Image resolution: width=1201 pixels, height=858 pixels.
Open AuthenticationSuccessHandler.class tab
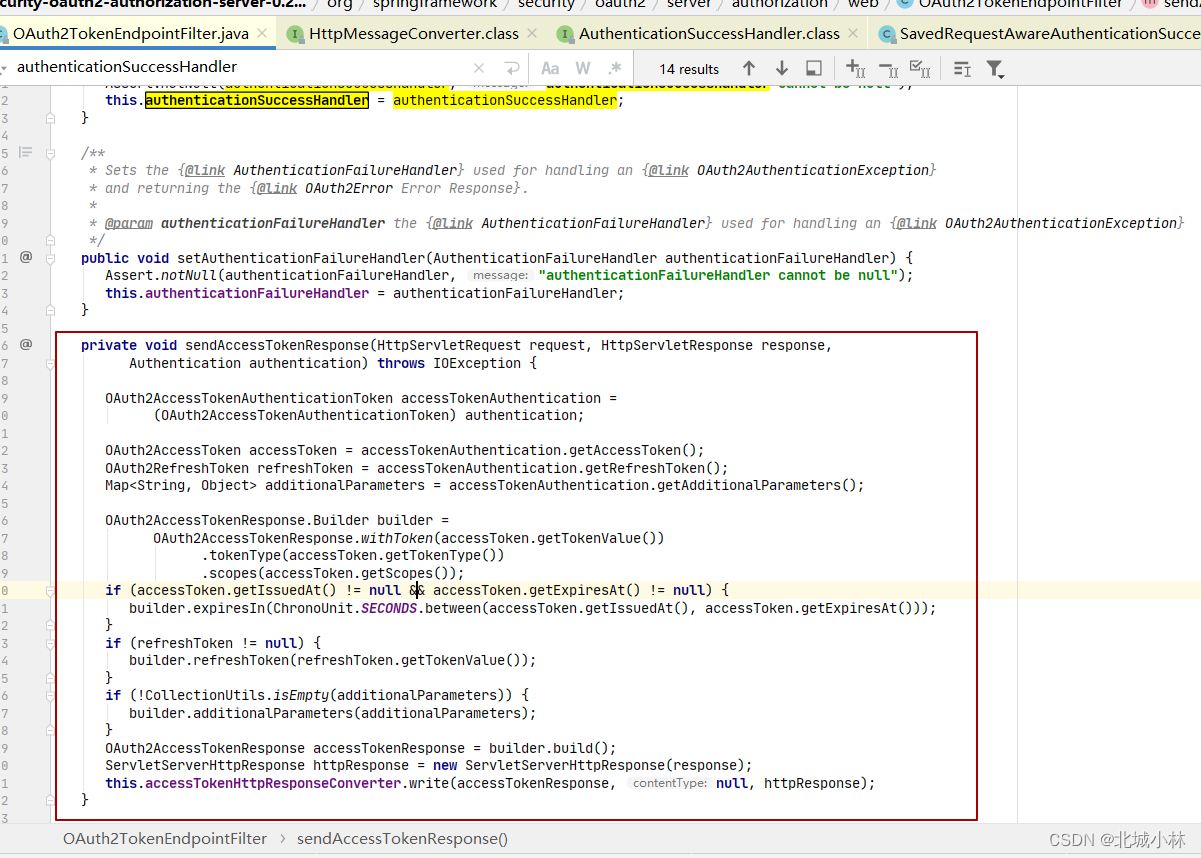point(709,33)
